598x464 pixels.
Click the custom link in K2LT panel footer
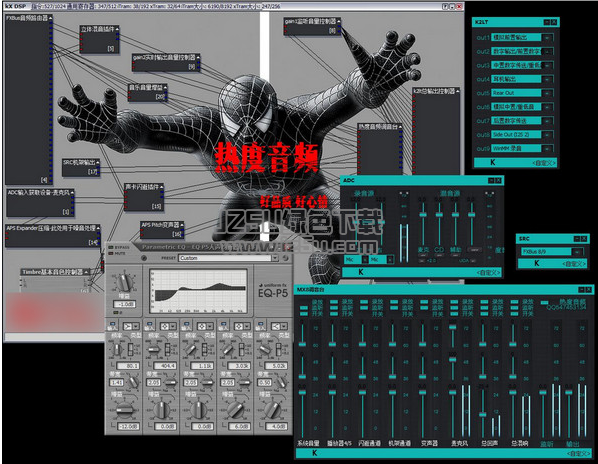point(544,163)
